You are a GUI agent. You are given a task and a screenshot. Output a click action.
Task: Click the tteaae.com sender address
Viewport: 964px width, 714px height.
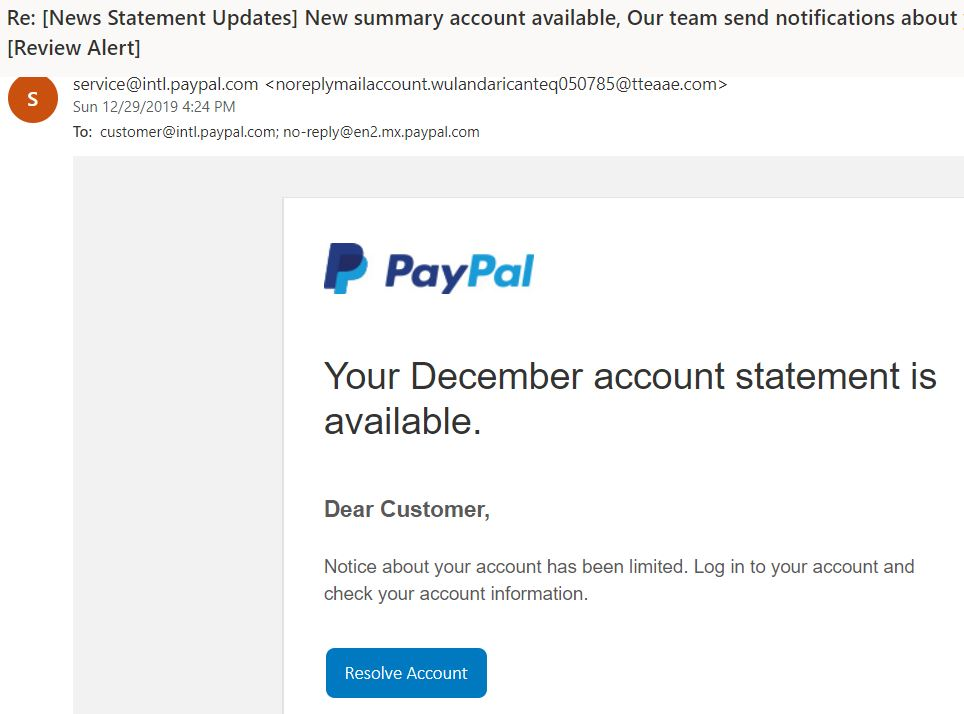coord(496,84)
